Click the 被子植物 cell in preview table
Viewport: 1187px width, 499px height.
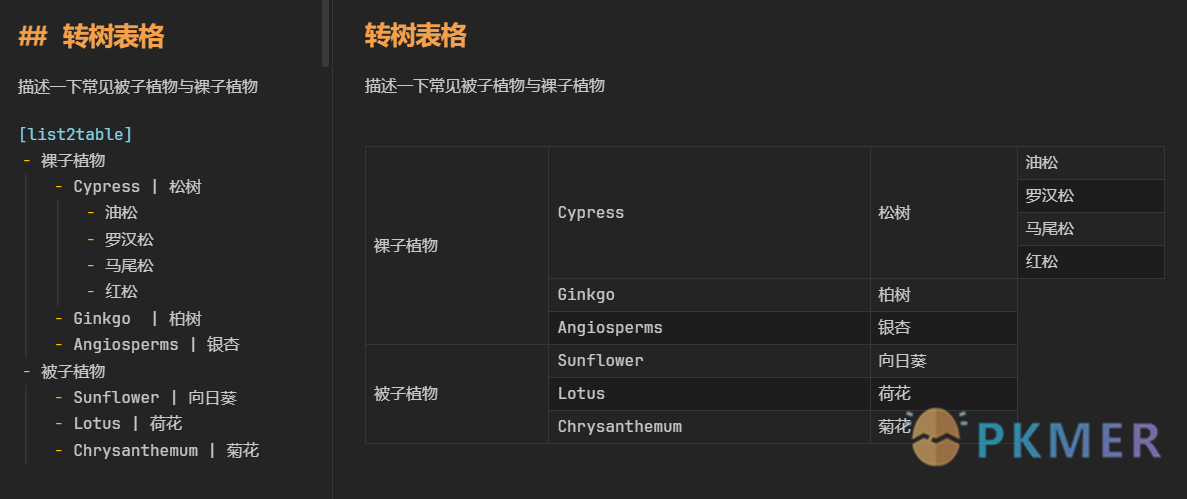[457, 394]
